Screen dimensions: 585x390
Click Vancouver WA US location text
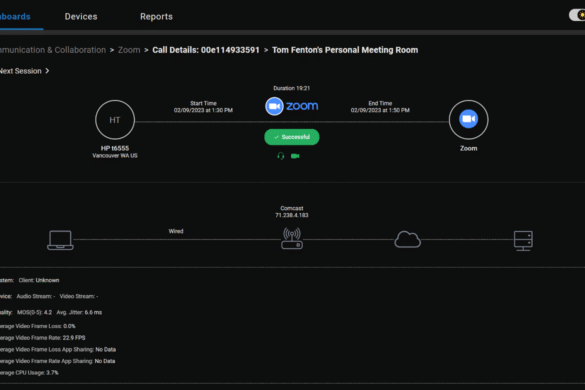[x=115, y=156]
